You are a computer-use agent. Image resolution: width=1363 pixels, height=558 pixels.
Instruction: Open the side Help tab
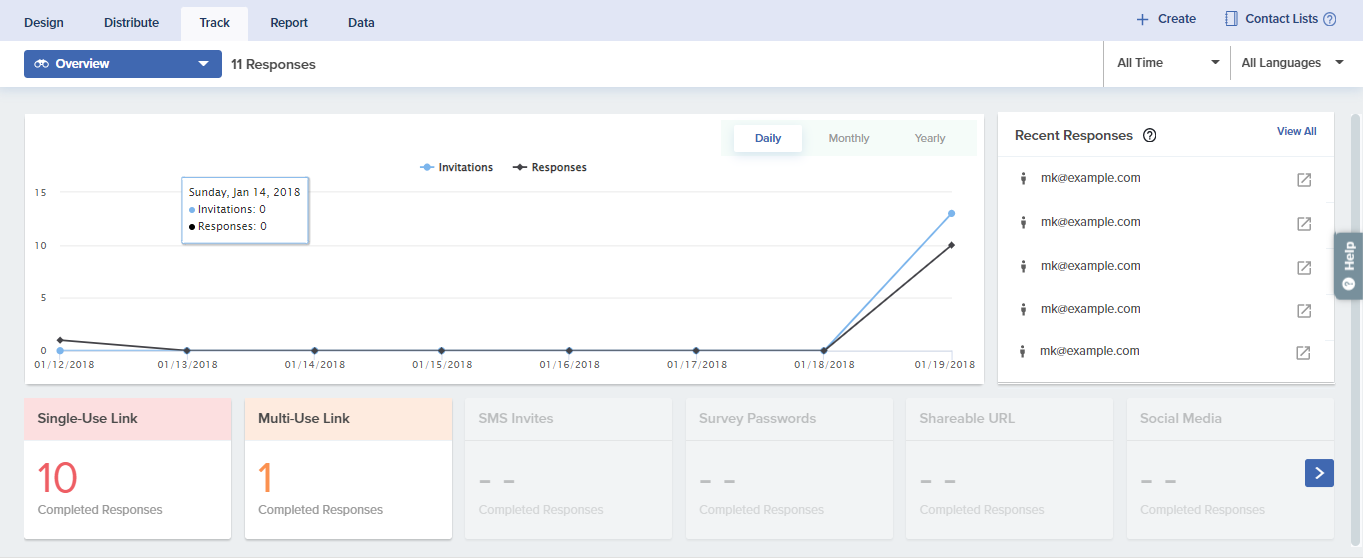tap(1349, 264)
